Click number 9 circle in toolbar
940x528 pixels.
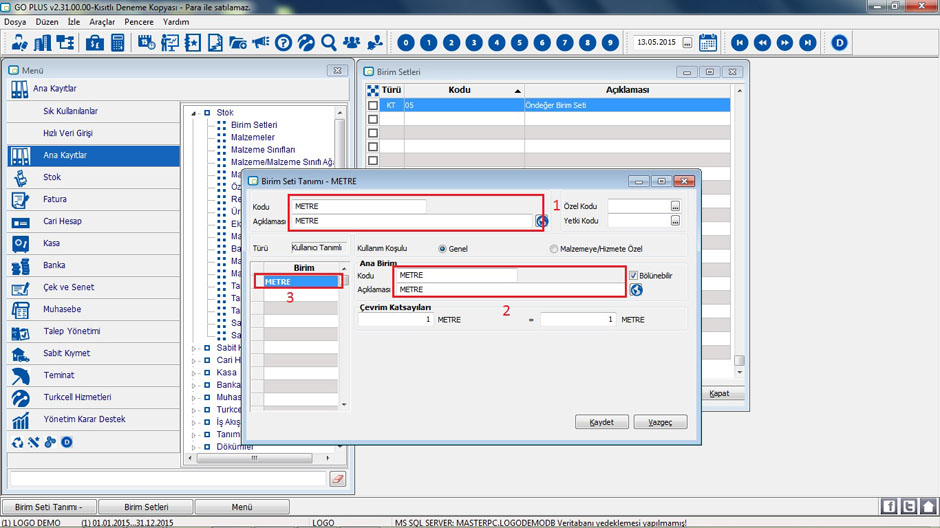click(x=610, y=43)
